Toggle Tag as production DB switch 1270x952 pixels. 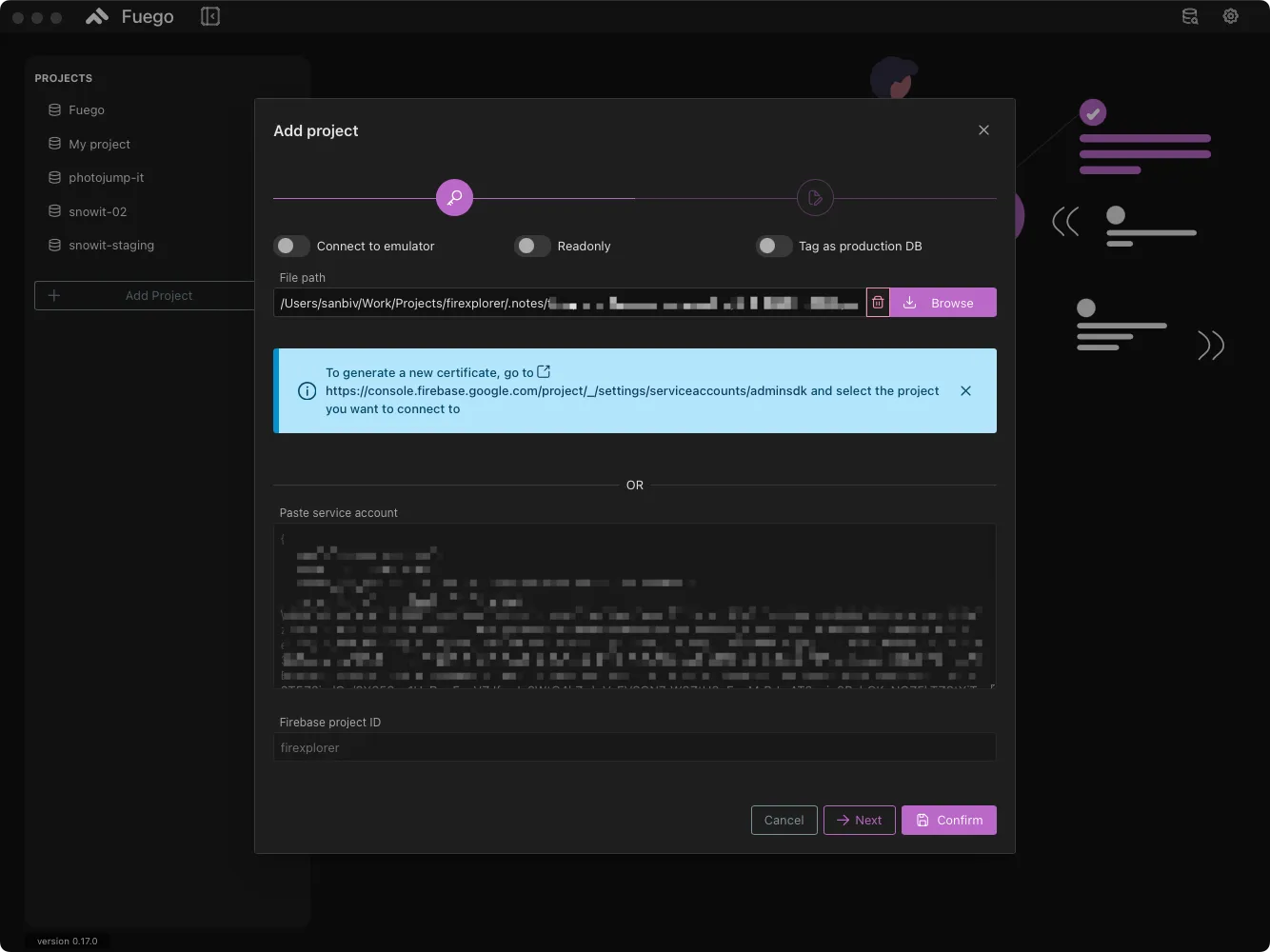coord(774,246)
